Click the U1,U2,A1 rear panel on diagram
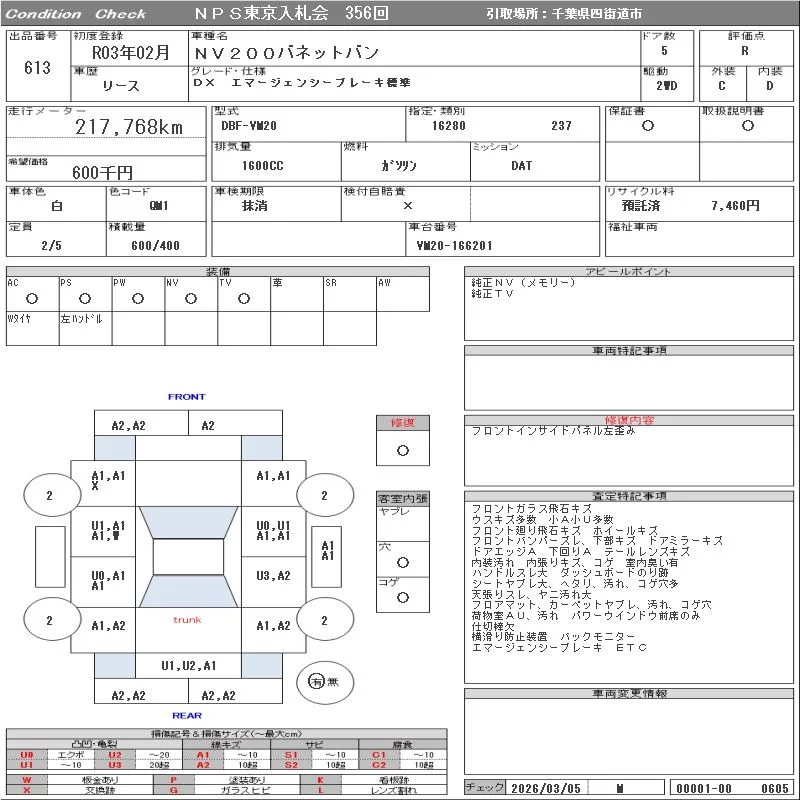The image size is (800, 800). [189, 666]
